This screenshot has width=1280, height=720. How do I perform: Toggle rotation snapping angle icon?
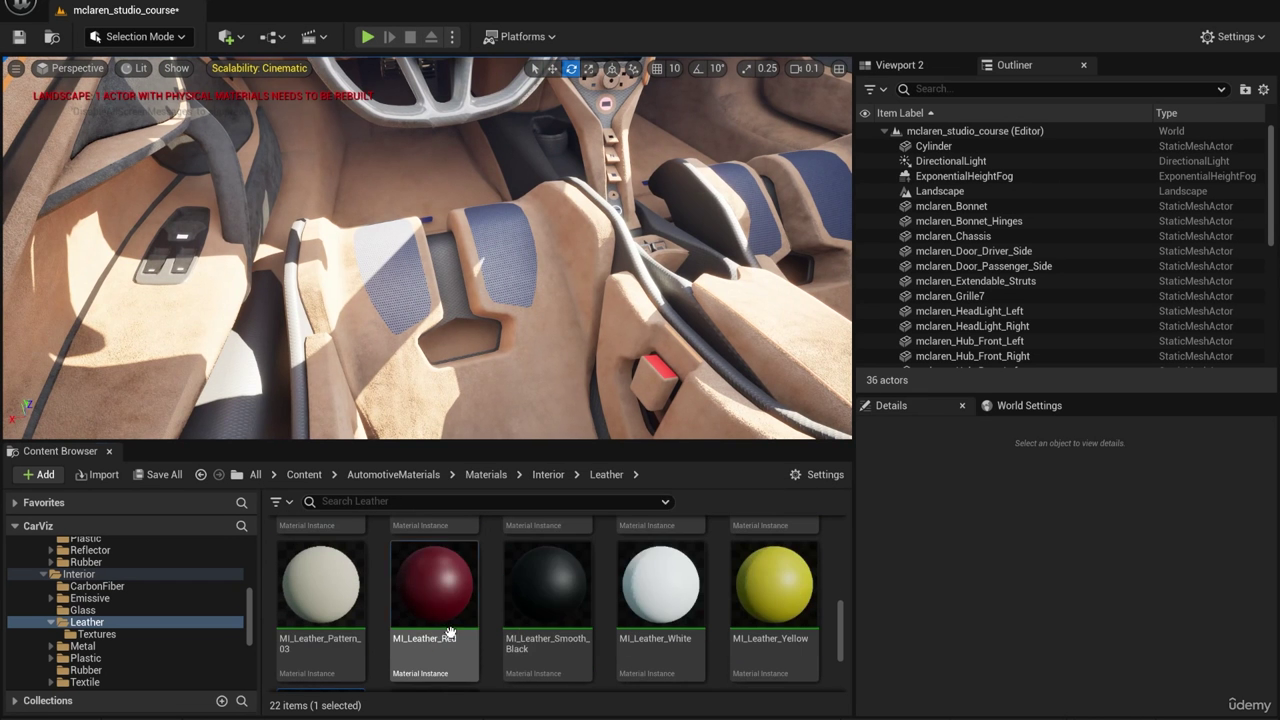click(x=698, y=68)
